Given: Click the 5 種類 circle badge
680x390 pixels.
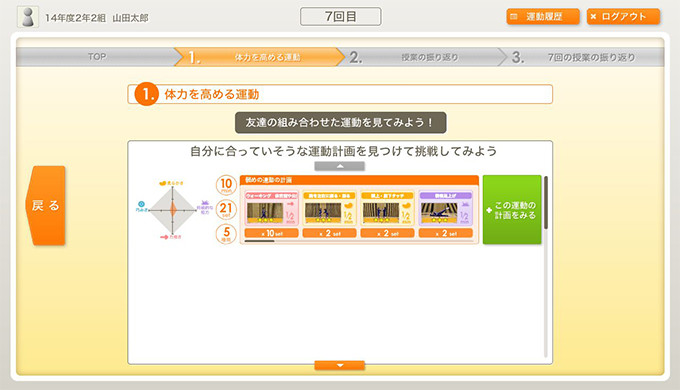Looking at the screenshot, I should [x=226, y=234].
